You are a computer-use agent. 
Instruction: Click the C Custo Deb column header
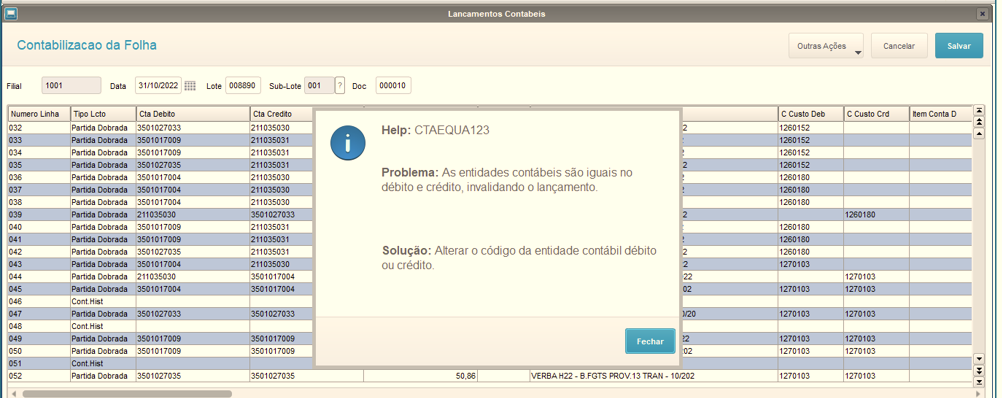point(811,114)
